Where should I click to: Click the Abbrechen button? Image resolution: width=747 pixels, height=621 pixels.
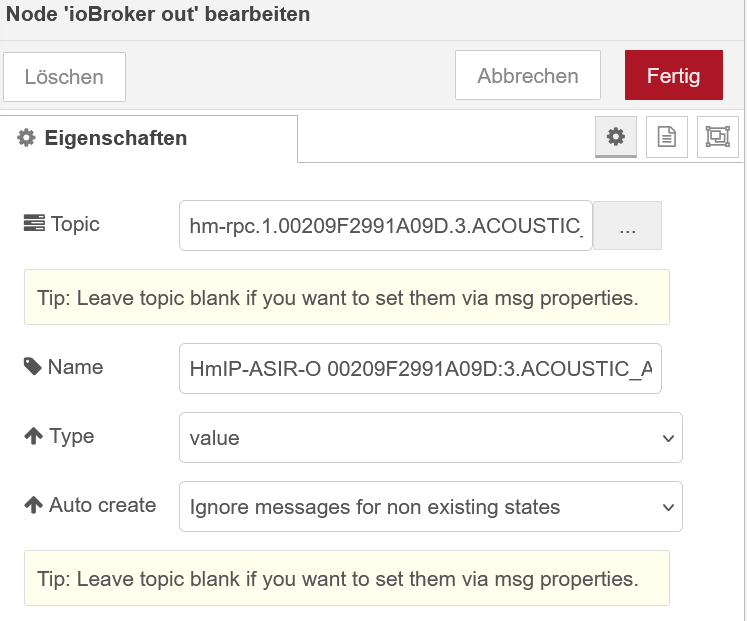pos(527,76)
